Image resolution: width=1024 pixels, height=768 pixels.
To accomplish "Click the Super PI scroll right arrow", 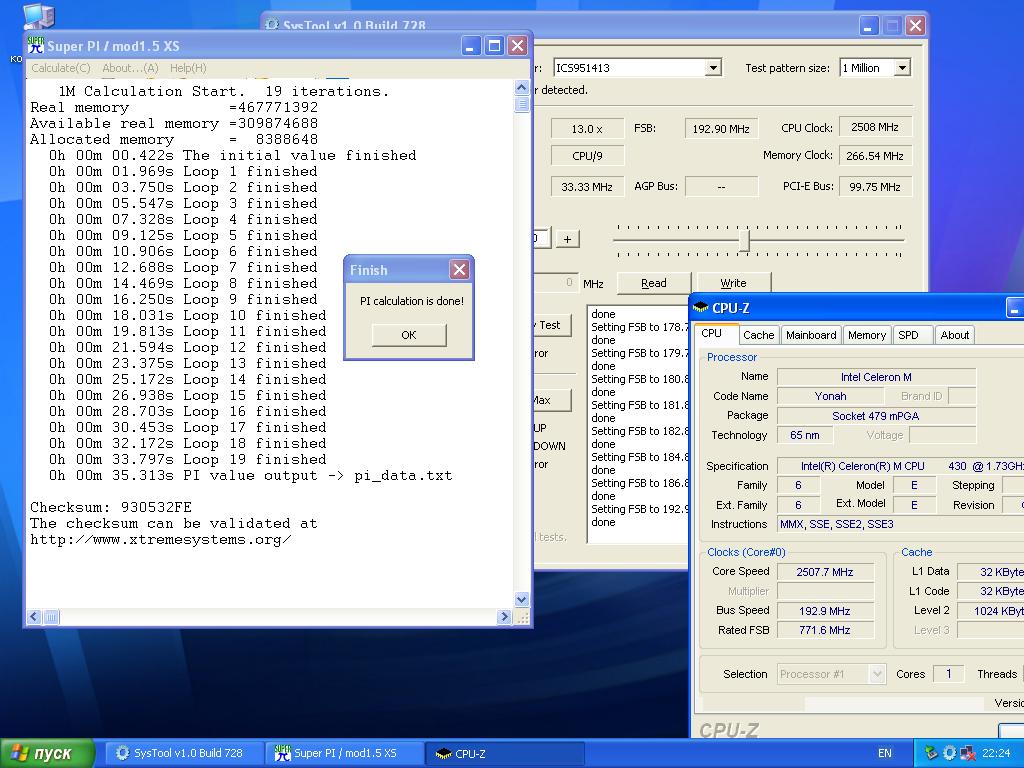I will tap(504, 616).
